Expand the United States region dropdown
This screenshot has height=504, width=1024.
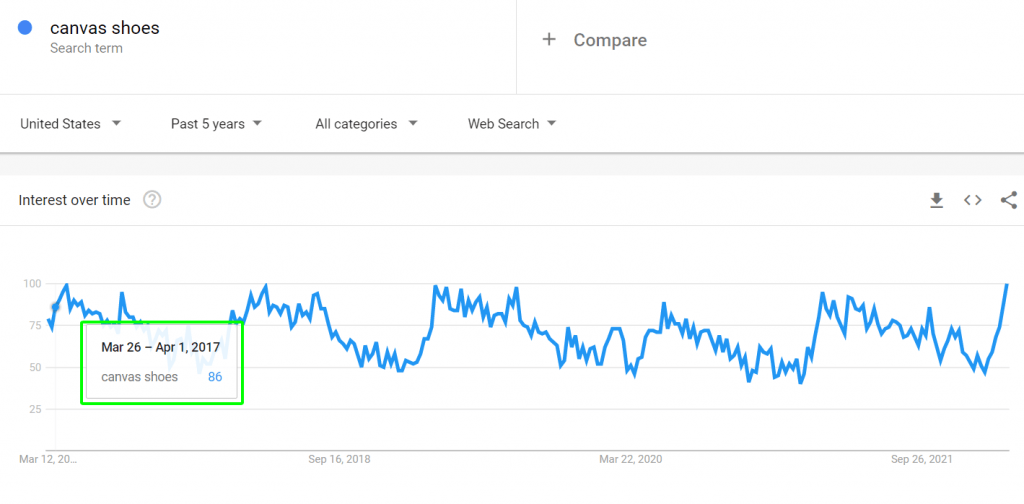point(71,124)
